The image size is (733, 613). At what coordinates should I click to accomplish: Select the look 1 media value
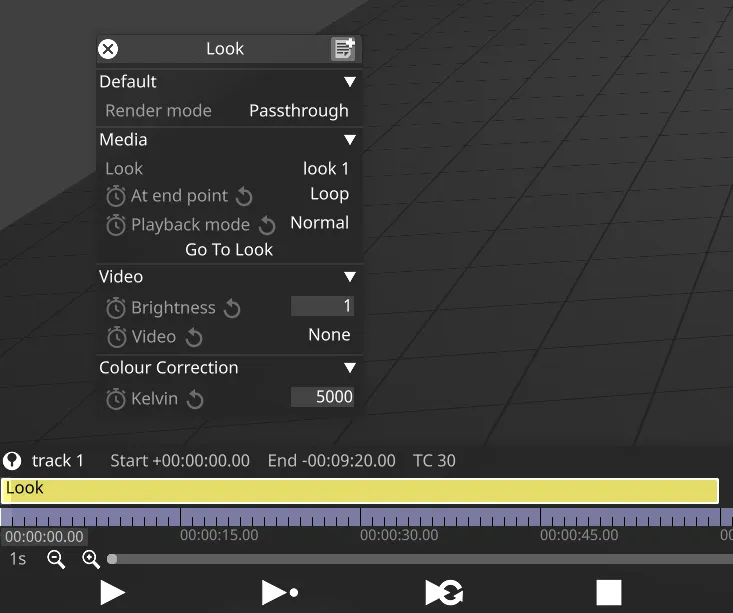(326, 168)
